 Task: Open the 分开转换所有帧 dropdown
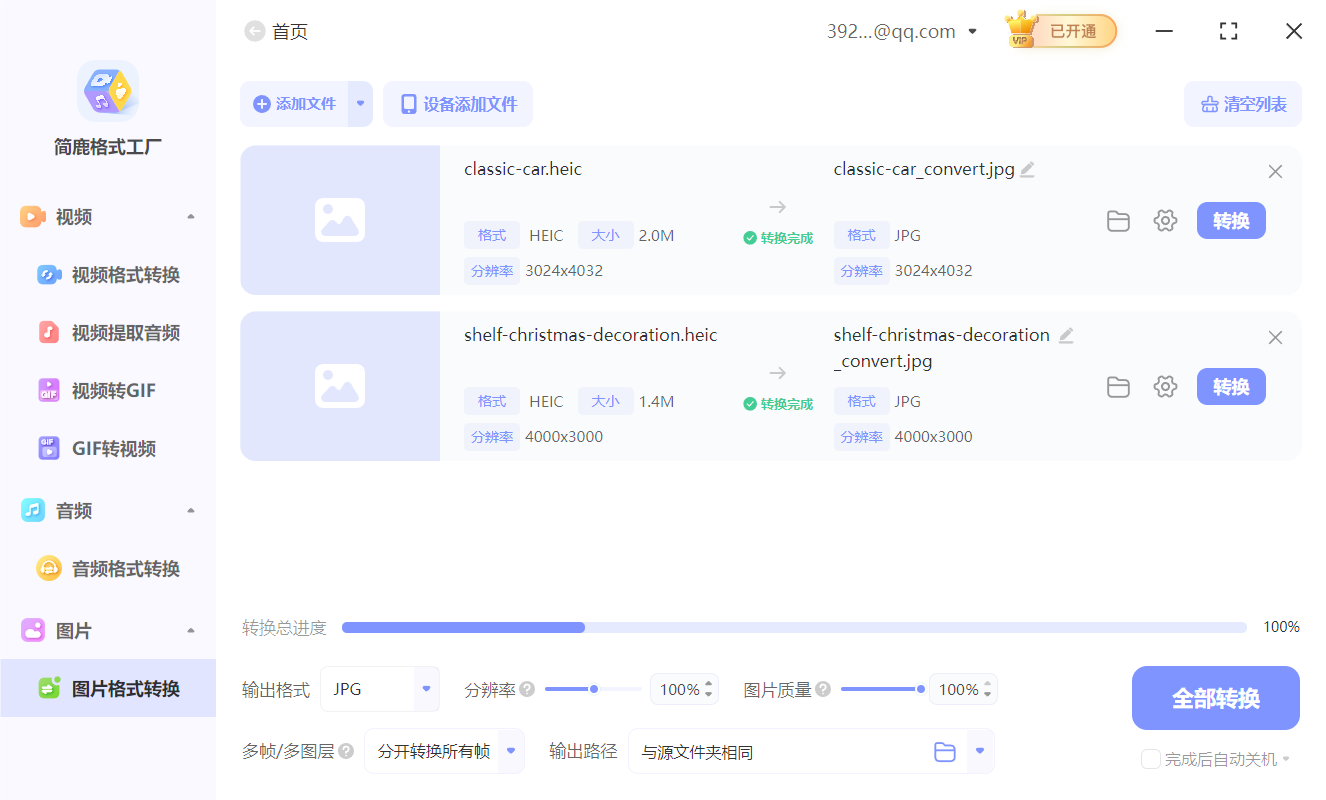pyautogui.click(x=444, y=751)
